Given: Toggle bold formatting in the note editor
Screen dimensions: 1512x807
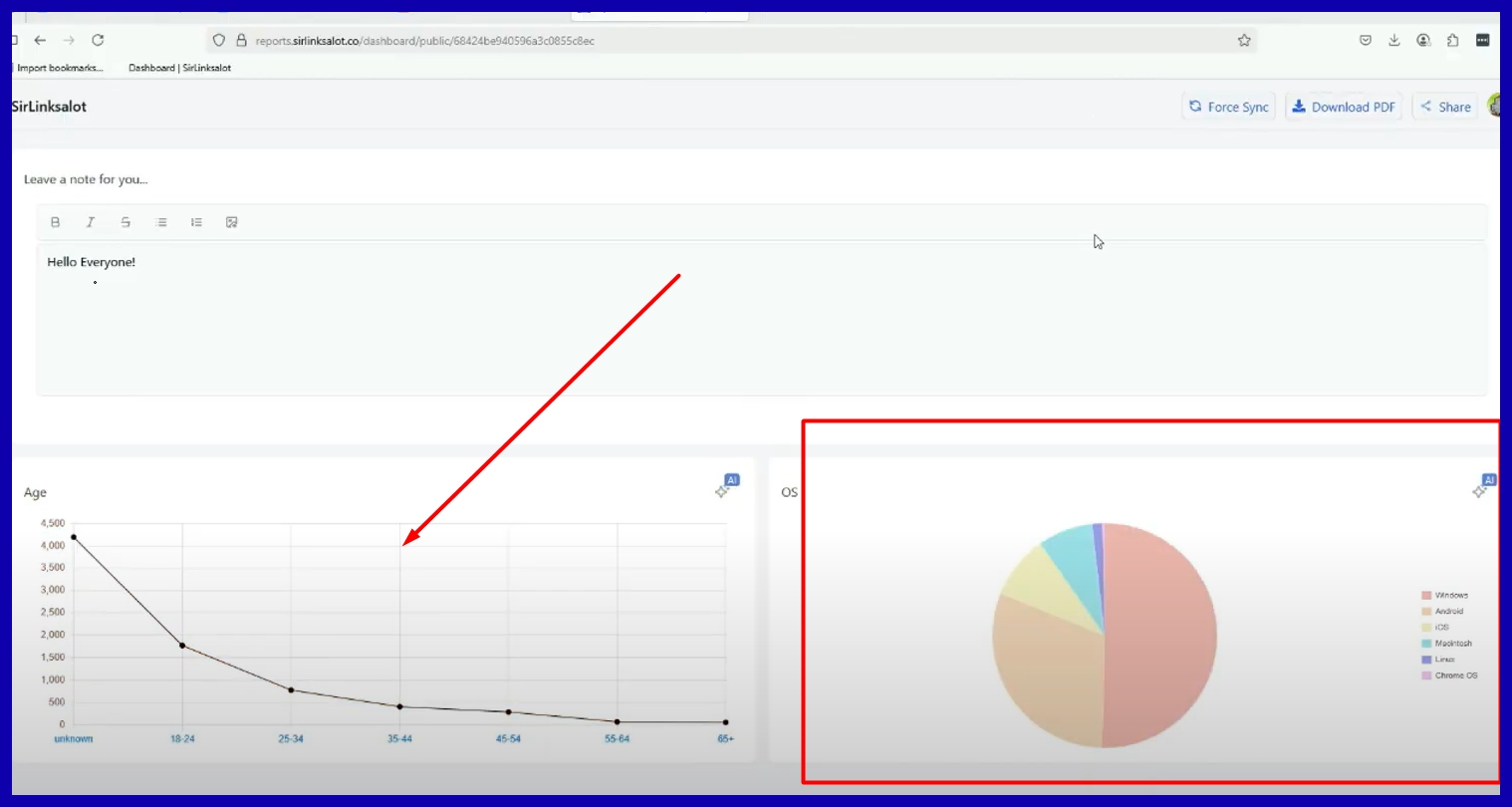Looking at the screenshot, I should [x=56, y=222].
